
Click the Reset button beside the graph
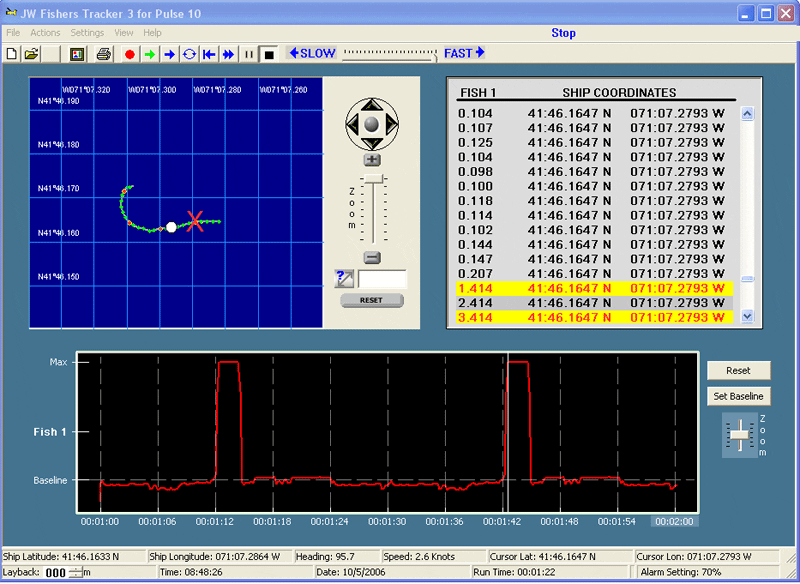[x=738, y=371]
